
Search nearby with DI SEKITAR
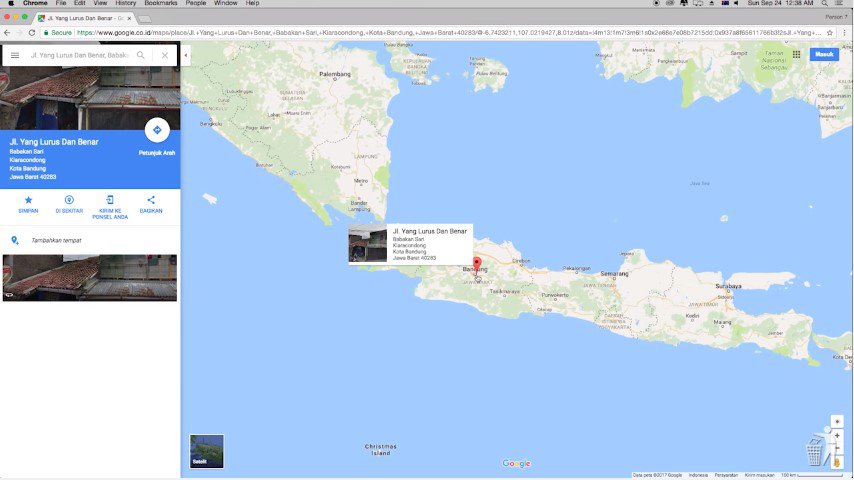69,204
